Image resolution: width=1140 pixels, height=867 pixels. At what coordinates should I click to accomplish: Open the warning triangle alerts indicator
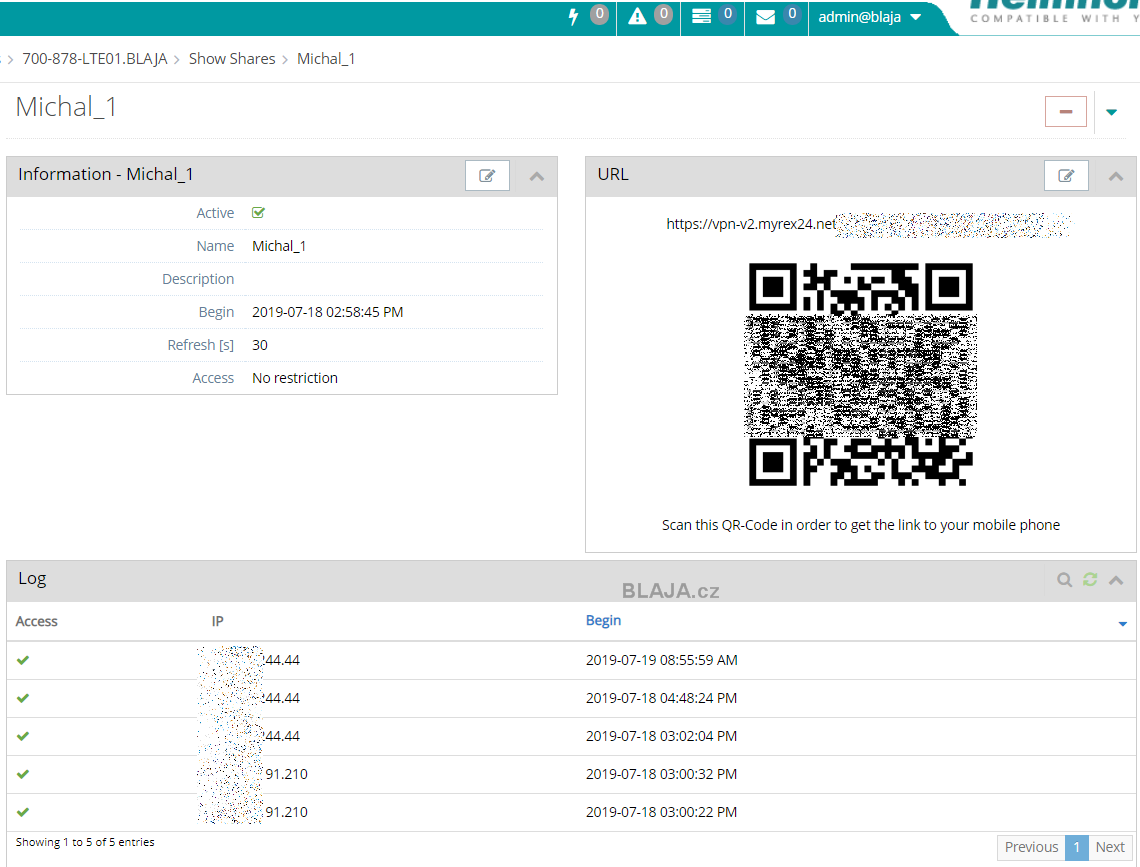click(637, 16)
